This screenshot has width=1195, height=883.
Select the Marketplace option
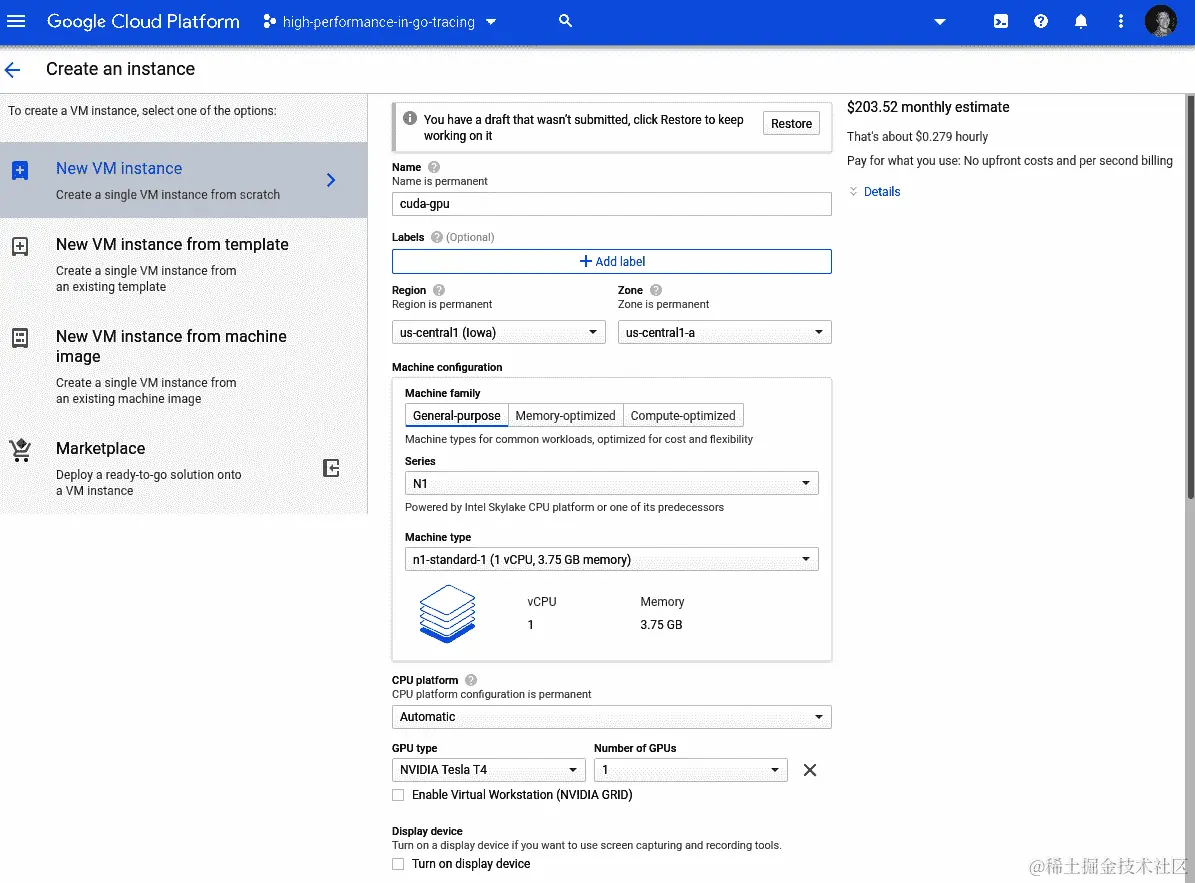[184, 468]
